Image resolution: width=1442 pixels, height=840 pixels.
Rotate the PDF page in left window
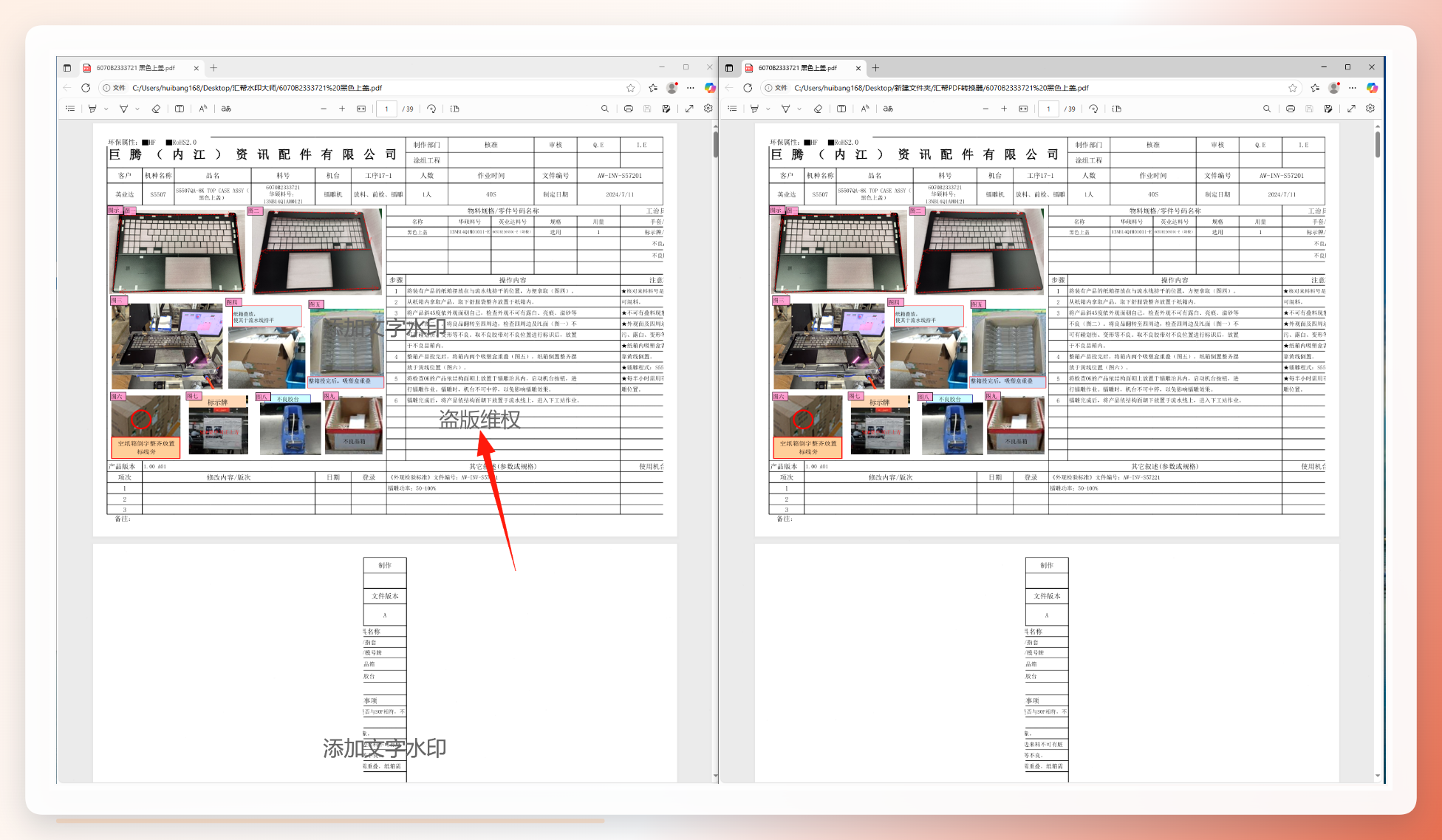431,109
